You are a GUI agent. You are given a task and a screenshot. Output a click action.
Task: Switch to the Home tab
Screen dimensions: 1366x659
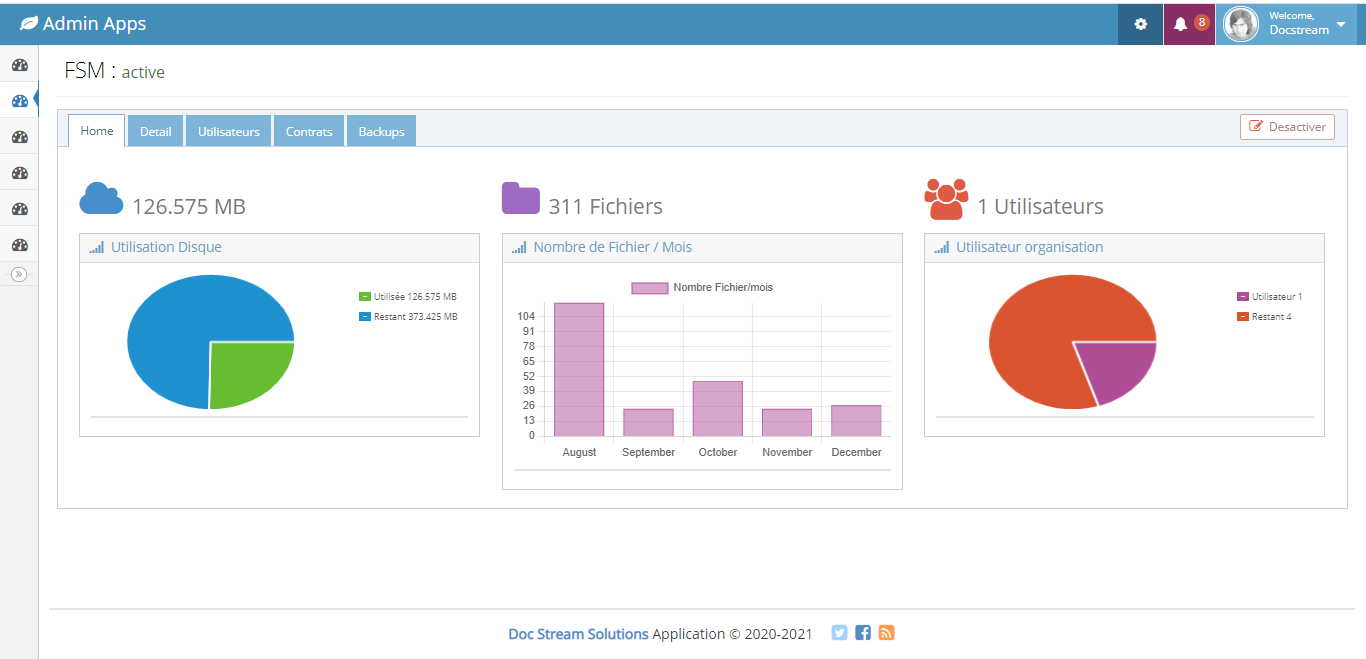point(97,131)
